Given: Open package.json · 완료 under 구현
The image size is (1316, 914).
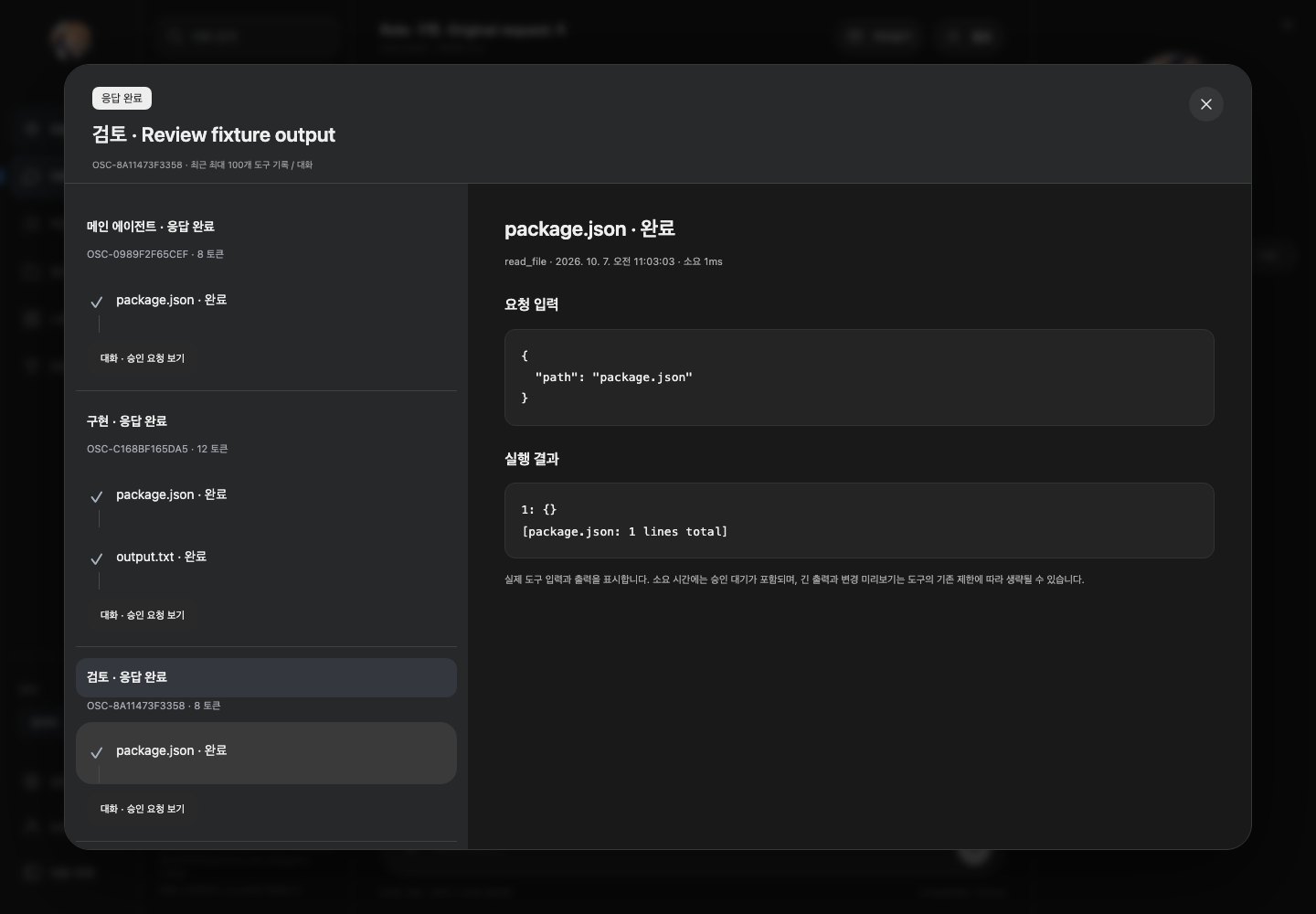Looking at the screenshot, I should coord(266,496).
